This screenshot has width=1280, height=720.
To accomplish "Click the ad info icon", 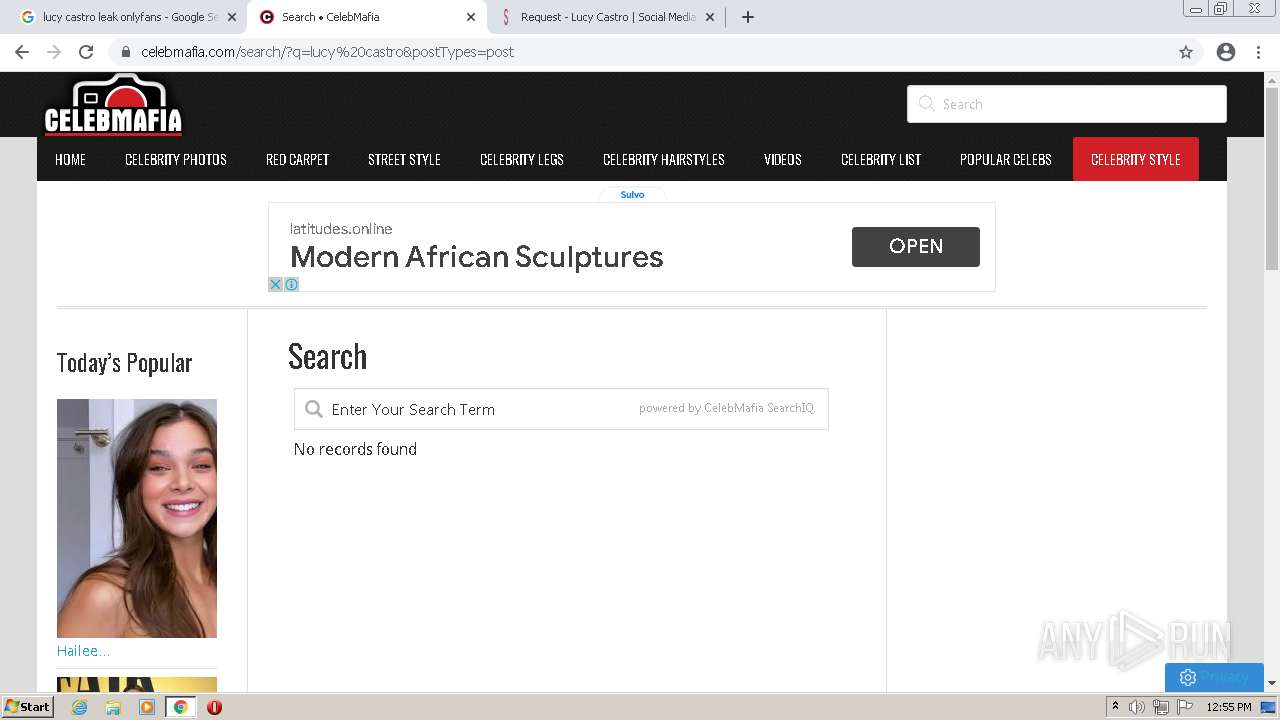I will 291,284.
